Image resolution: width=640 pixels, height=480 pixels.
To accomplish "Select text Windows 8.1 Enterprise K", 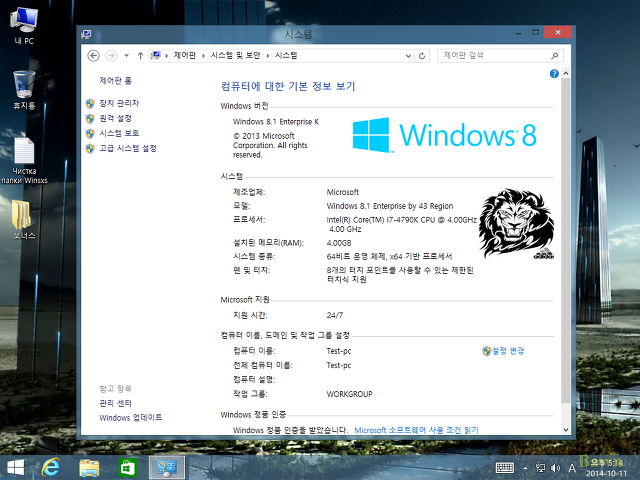I will (276, 122).
